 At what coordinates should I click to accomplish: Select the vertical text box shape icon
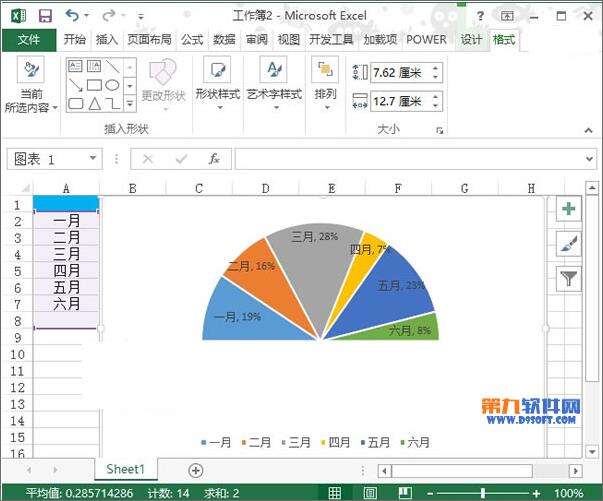pyautogui.click(x=94, y=66)
